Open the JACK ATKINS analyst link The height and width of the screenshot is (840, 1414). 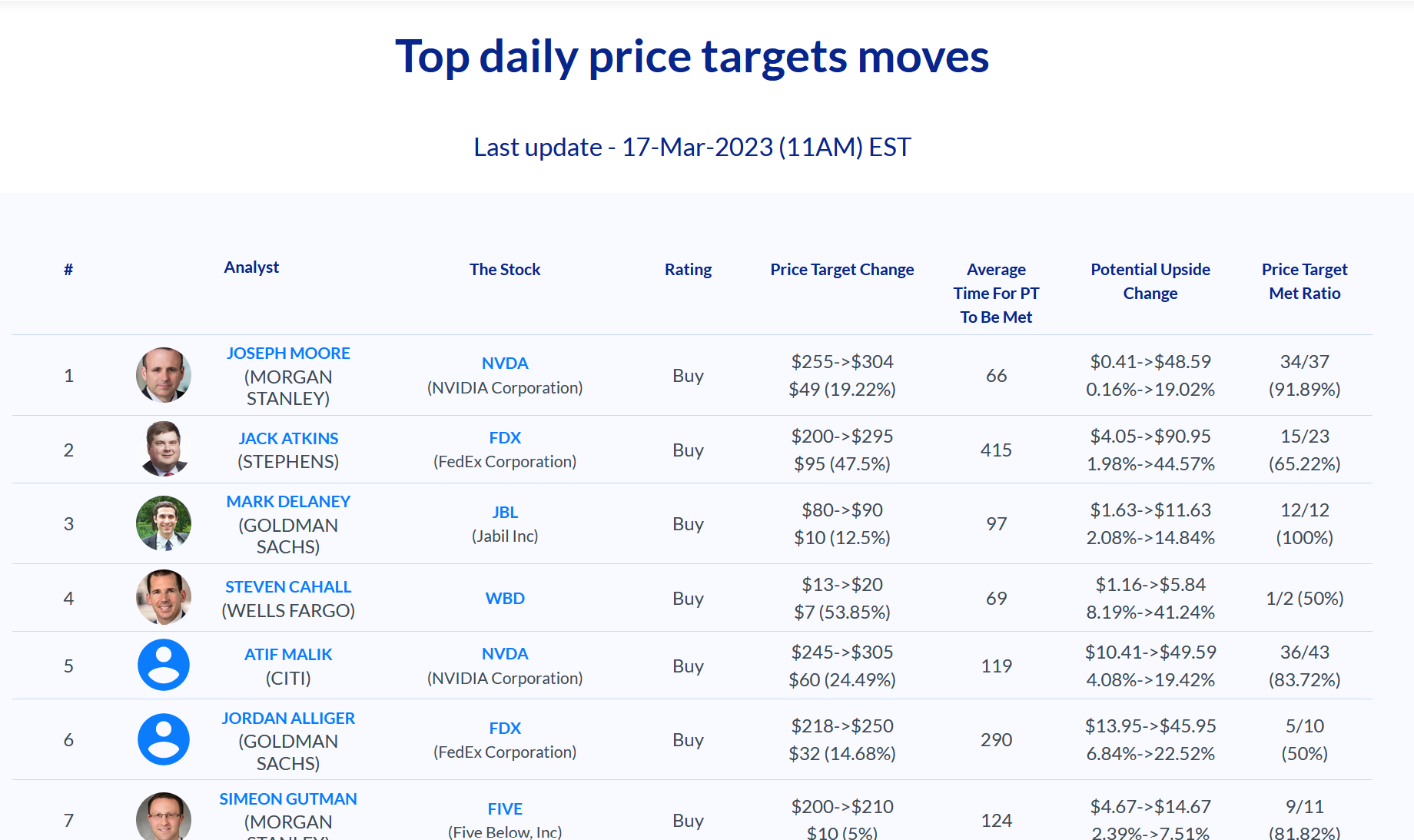pyautogui.click(x=288, y=438)
